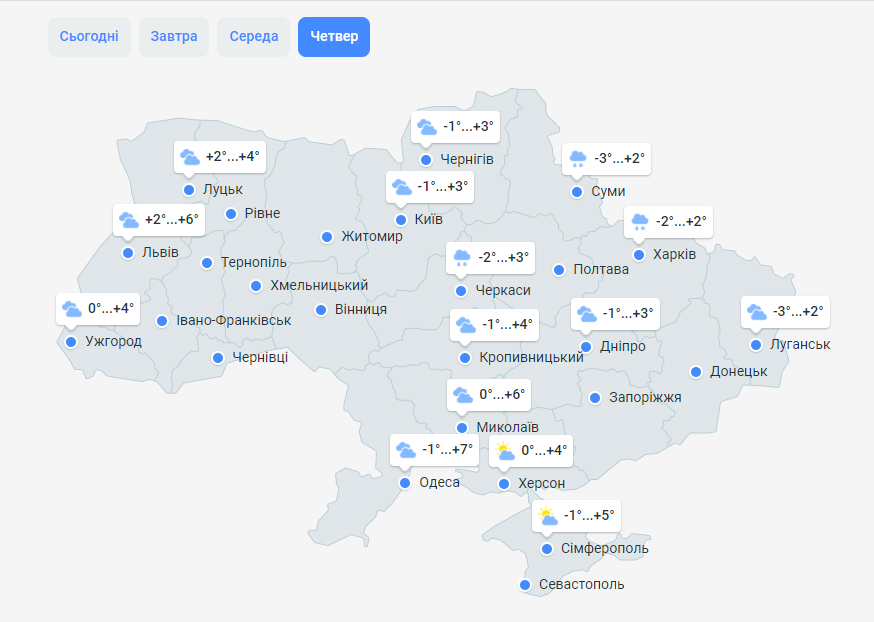Click the Миколаїв temperature 0°...+6°
The height and width of the screenshot is (622, 874).
(x=502, y=395)
